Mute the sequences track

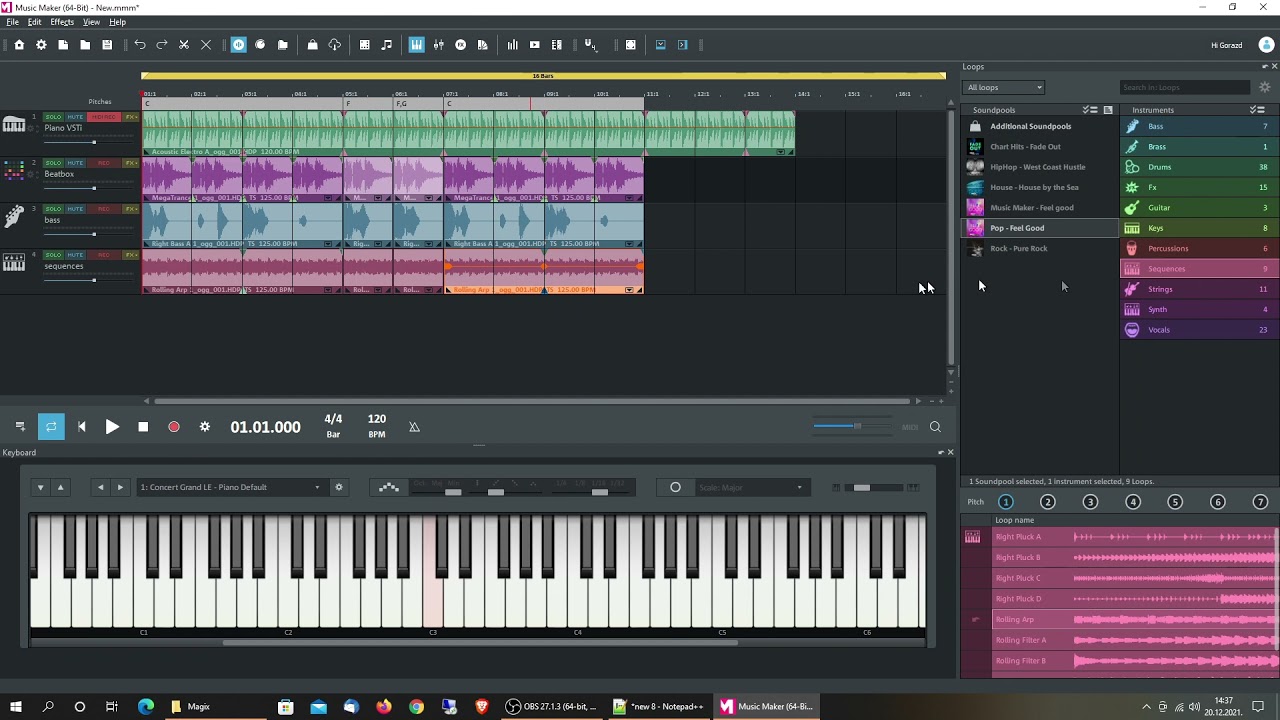point(75,255)
